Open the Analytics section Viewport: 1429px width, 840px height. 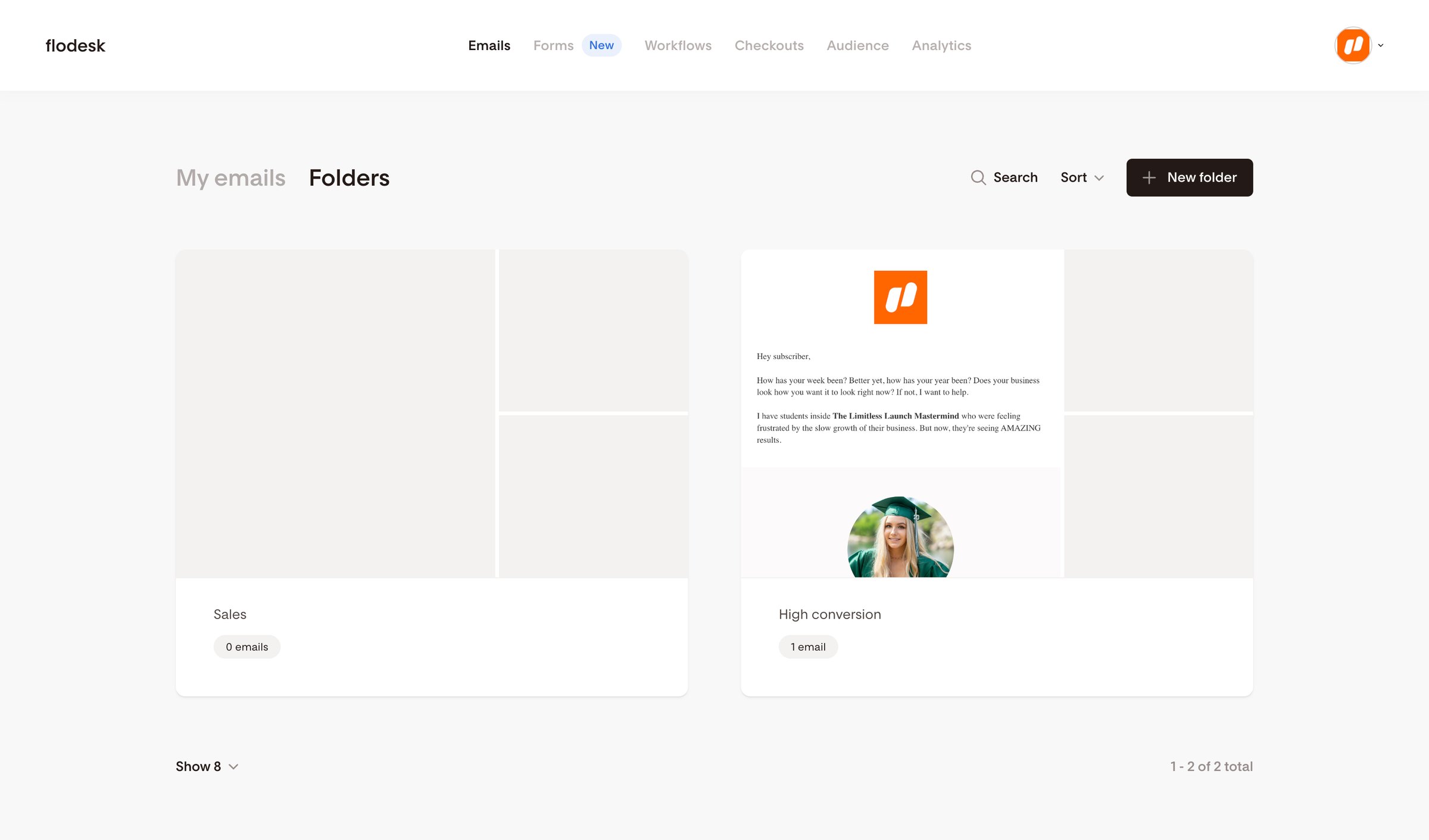(x=941, y=45)
